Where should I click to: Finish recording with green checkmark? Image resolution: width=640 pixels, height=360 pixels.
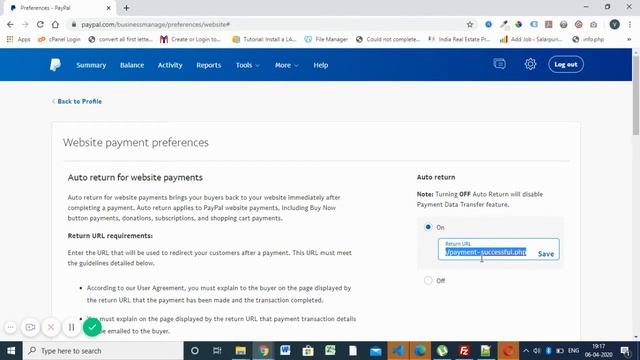pos(92,327)
